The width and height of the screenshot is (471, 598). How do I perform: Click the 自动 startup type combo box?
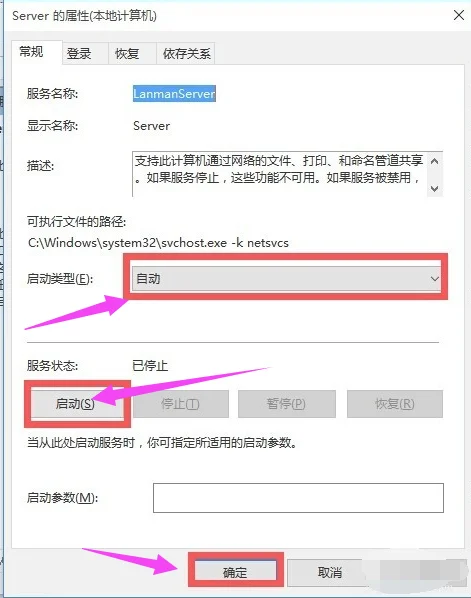[x=286, y=279]
